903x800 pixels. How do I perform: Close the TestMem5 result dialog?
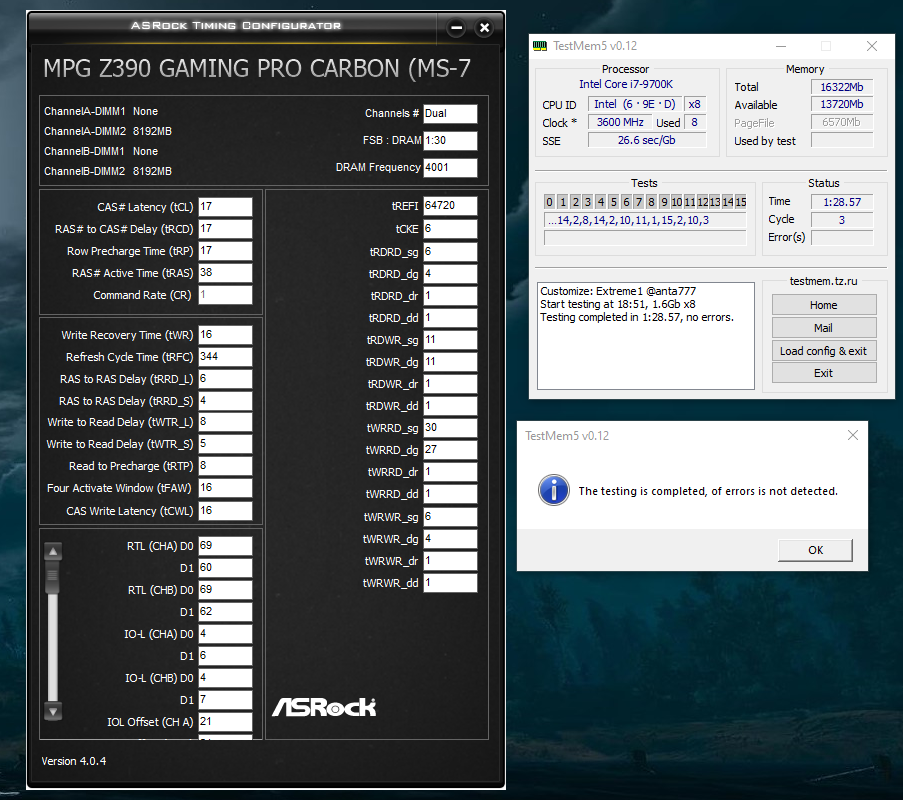[x=853, y=435]
